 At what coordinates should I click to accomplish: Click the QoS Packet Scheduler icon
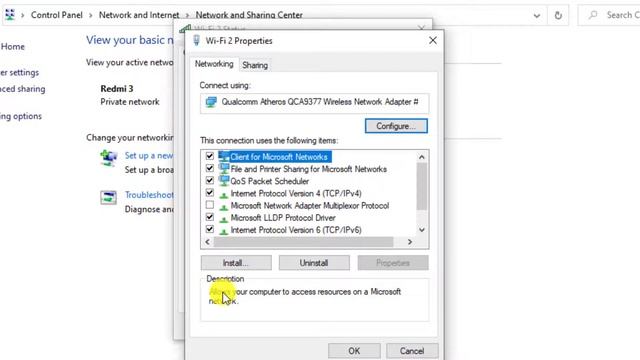(224, 181)
